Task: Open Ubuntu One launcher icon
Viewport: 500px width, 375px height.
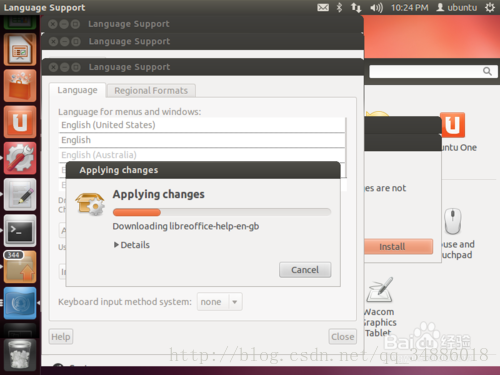Action: coord(20,122)
